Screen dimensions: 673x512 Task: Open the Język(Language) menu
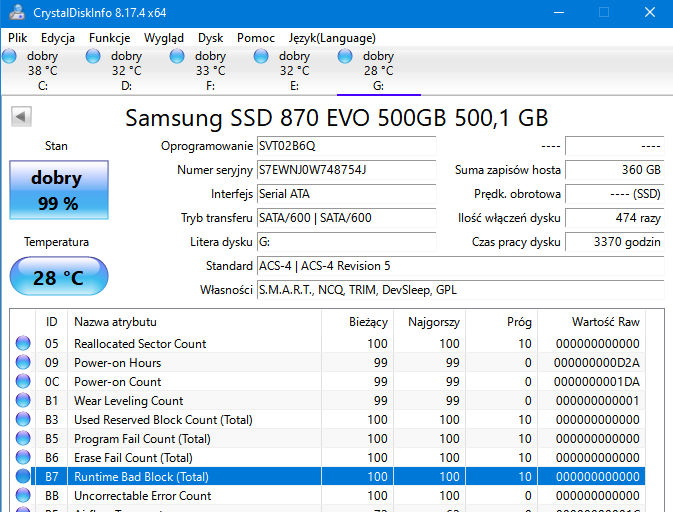point(332,38)
